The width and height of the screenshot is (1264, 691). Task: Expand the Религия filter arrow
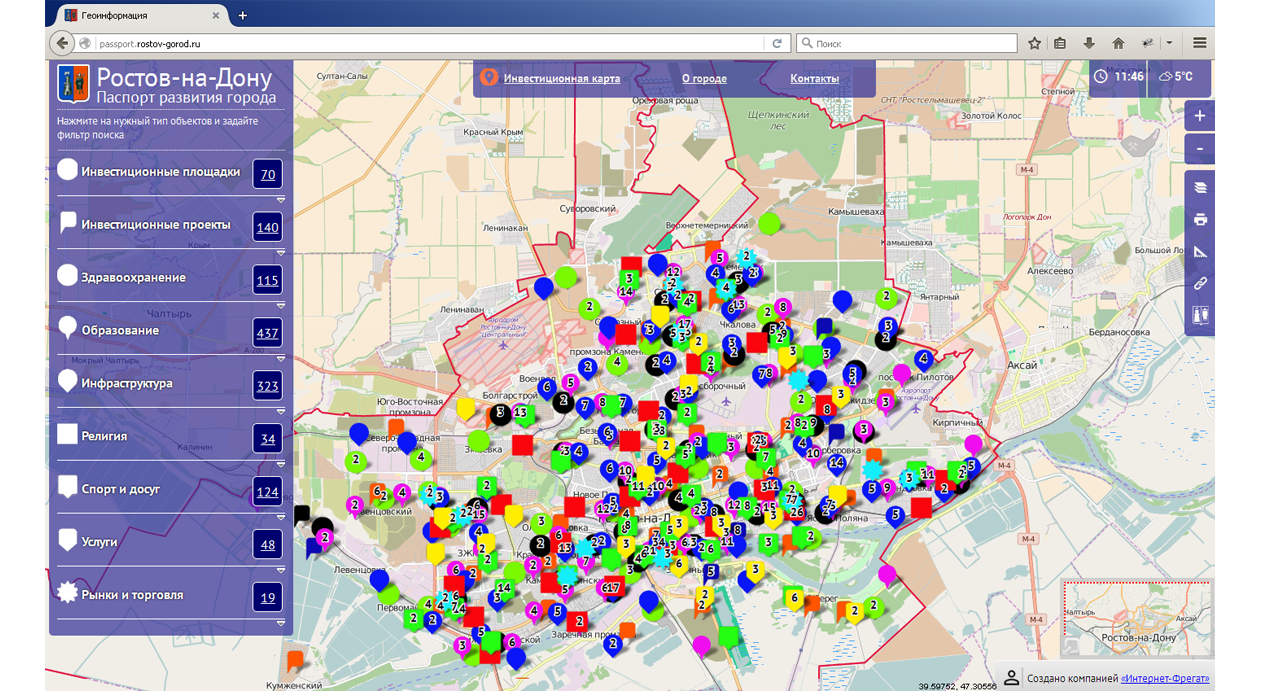point(281,464)
